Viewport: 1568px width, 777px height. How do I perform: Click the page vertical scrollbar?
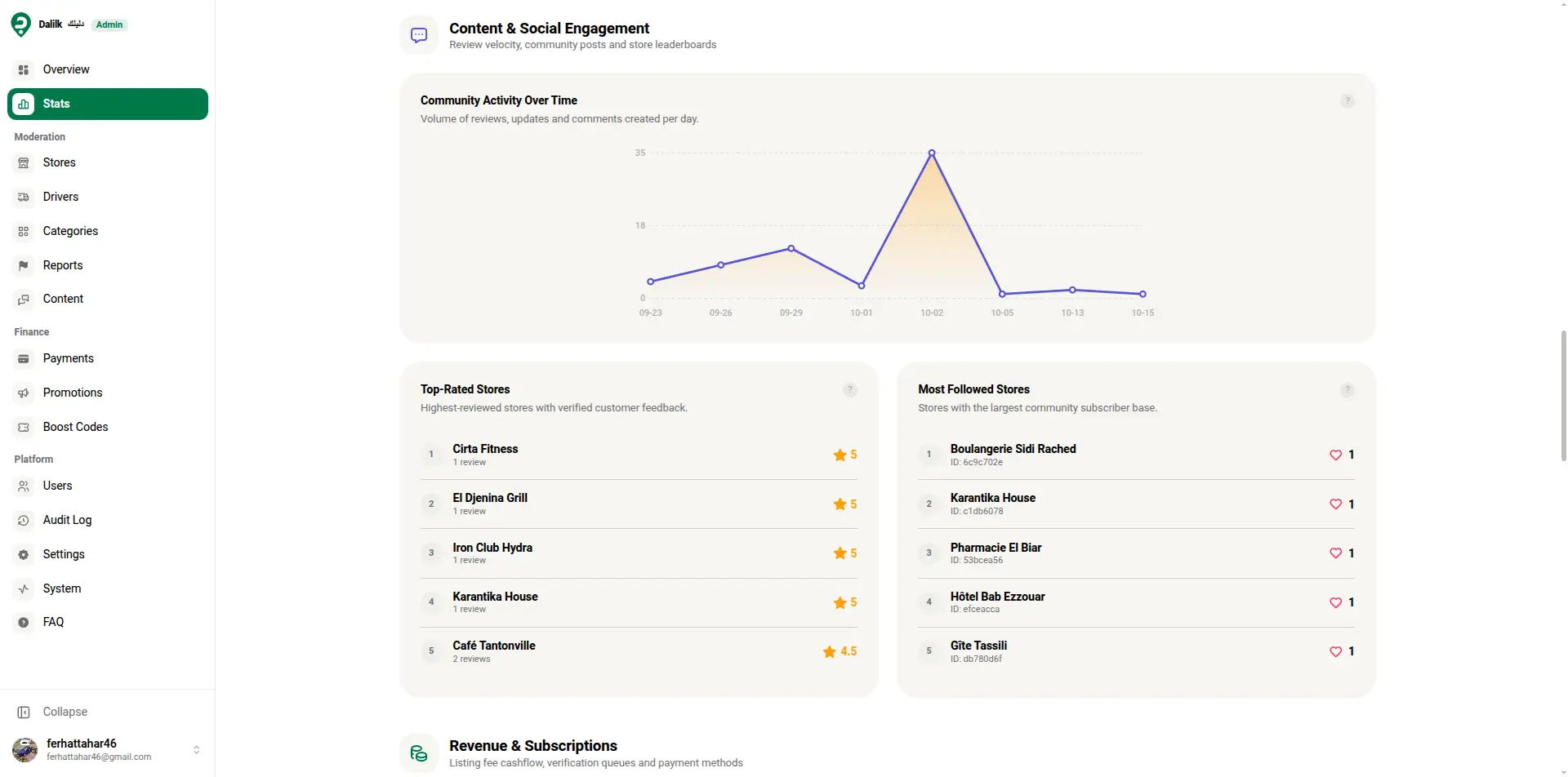tap(1563, 396)
